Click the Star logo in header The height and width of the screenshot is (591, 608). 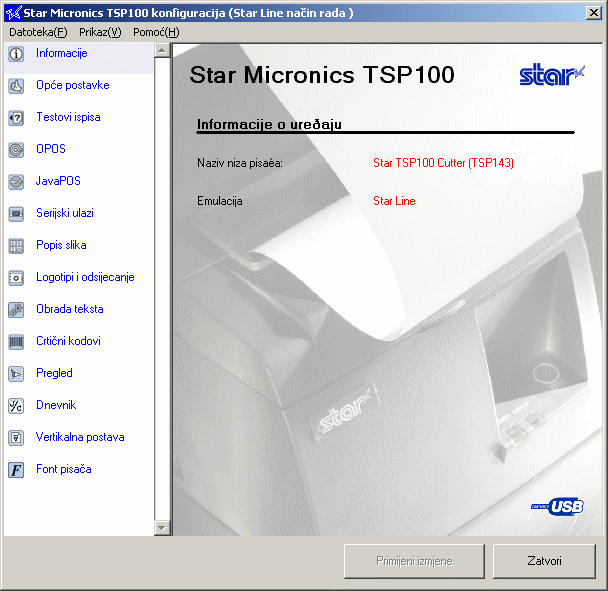pyautogui.click(x=552, y=74)
